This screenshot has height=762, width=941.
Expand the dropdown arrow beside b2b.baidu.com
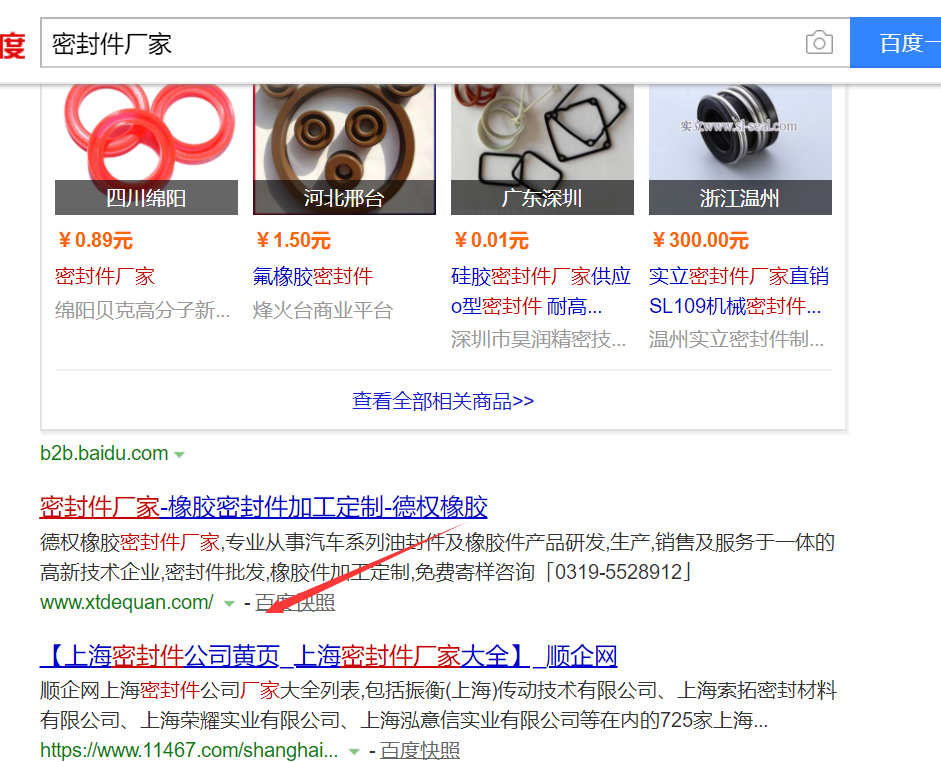[179, 455]
